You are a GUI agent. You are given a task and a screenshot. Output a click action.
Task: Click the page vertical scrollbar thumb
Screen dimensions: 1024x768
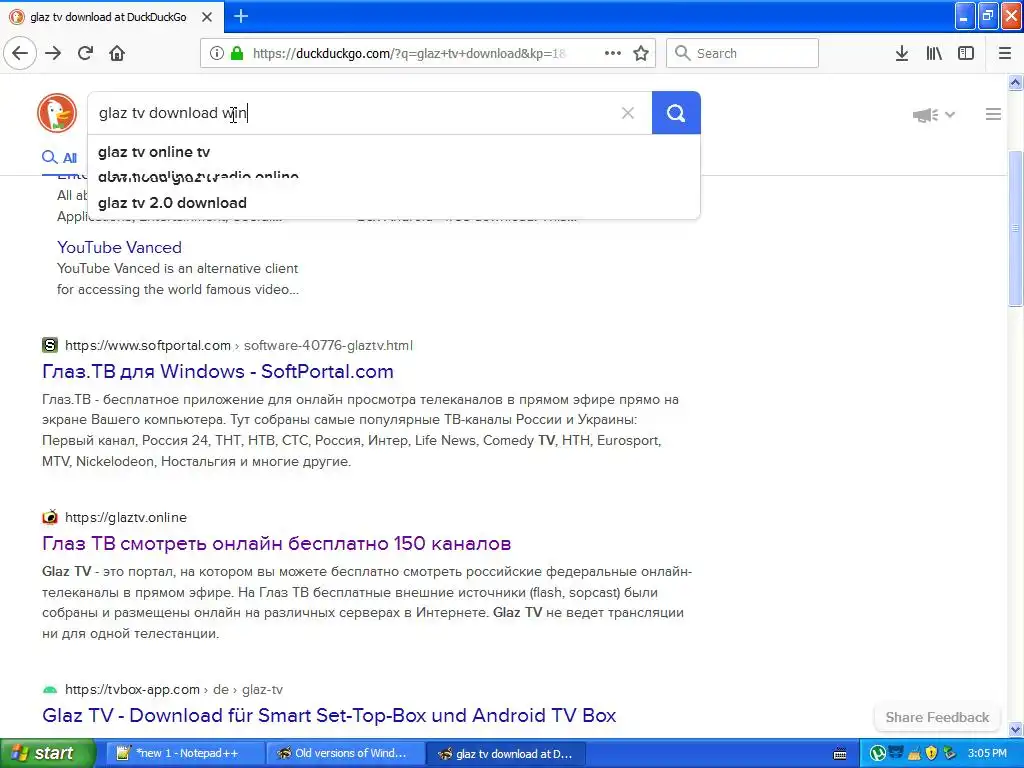(1016, 228)
